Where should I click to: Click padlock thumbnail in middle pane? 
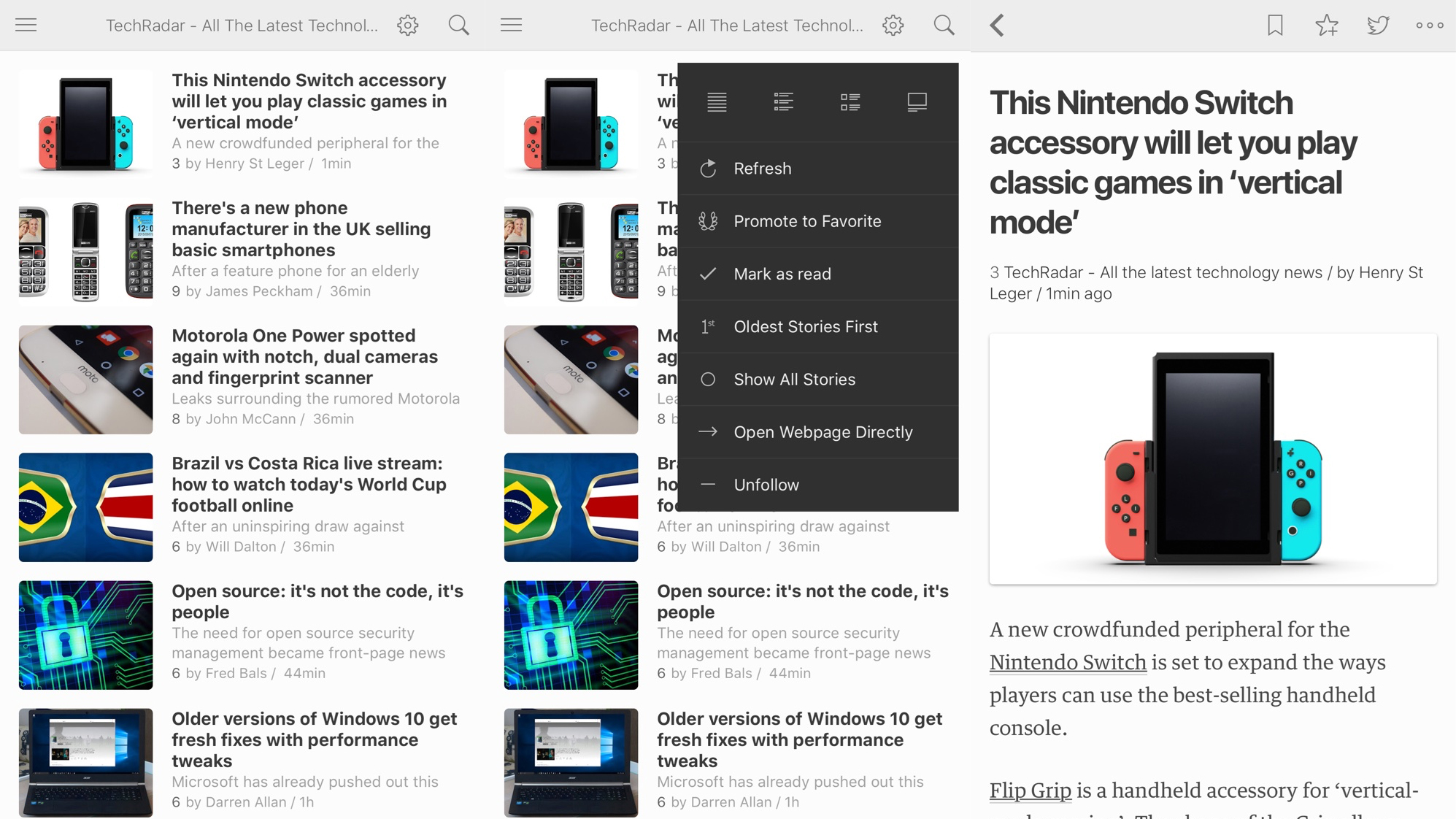tap(571, 635)
